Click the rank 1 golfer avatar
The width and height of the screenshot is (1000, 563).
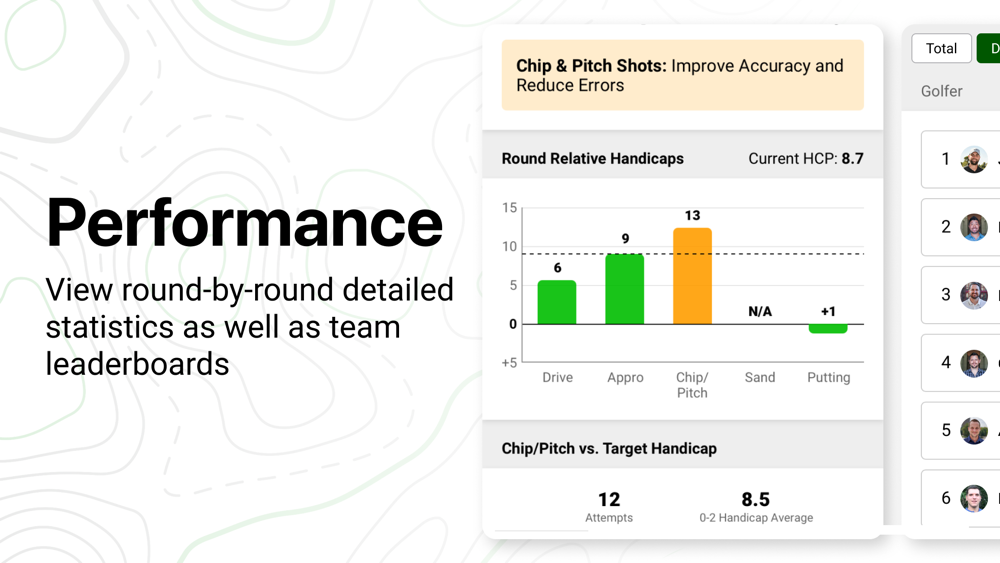(974, 159)
